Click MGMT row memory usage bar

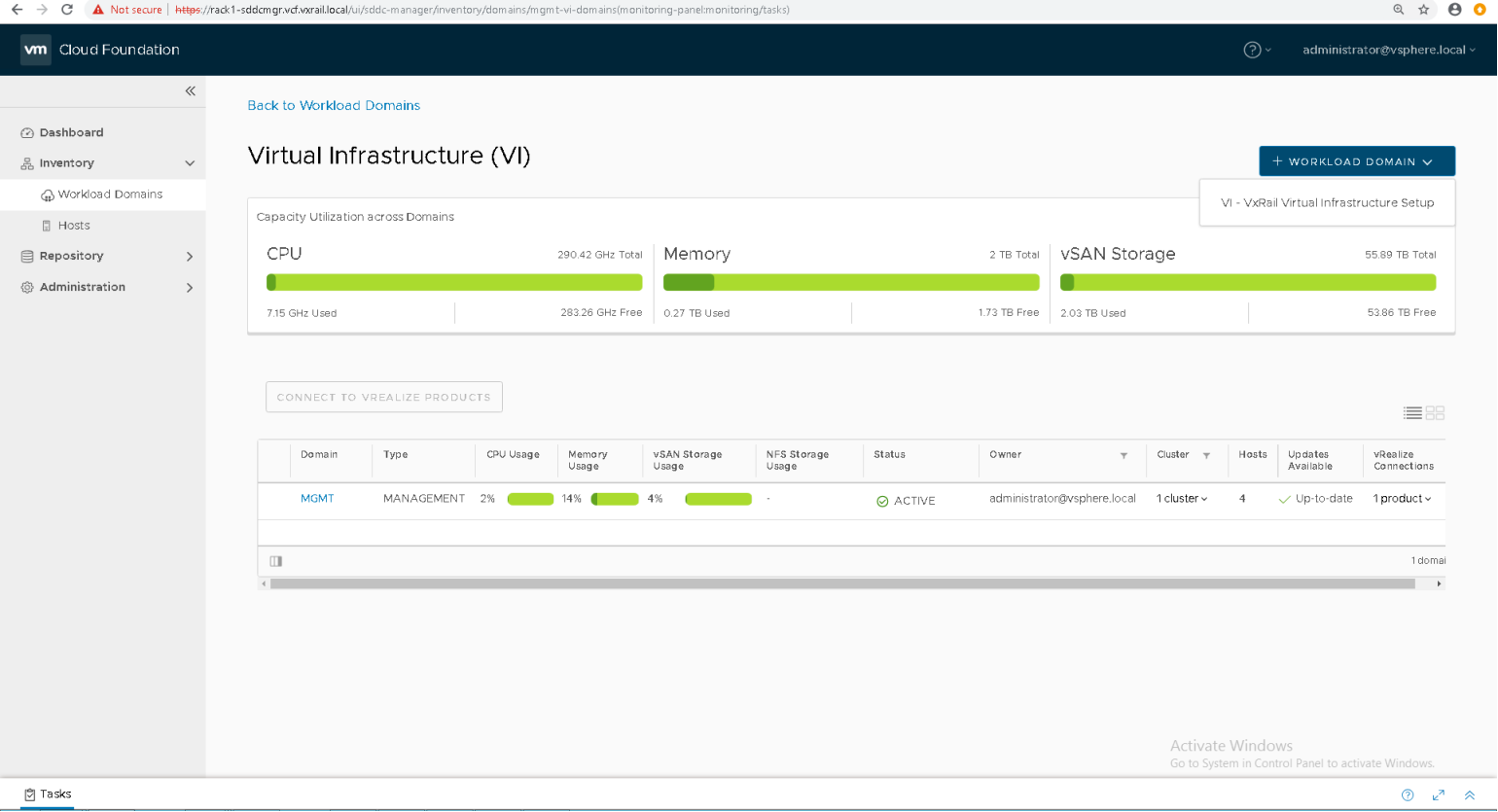(615, 500)
